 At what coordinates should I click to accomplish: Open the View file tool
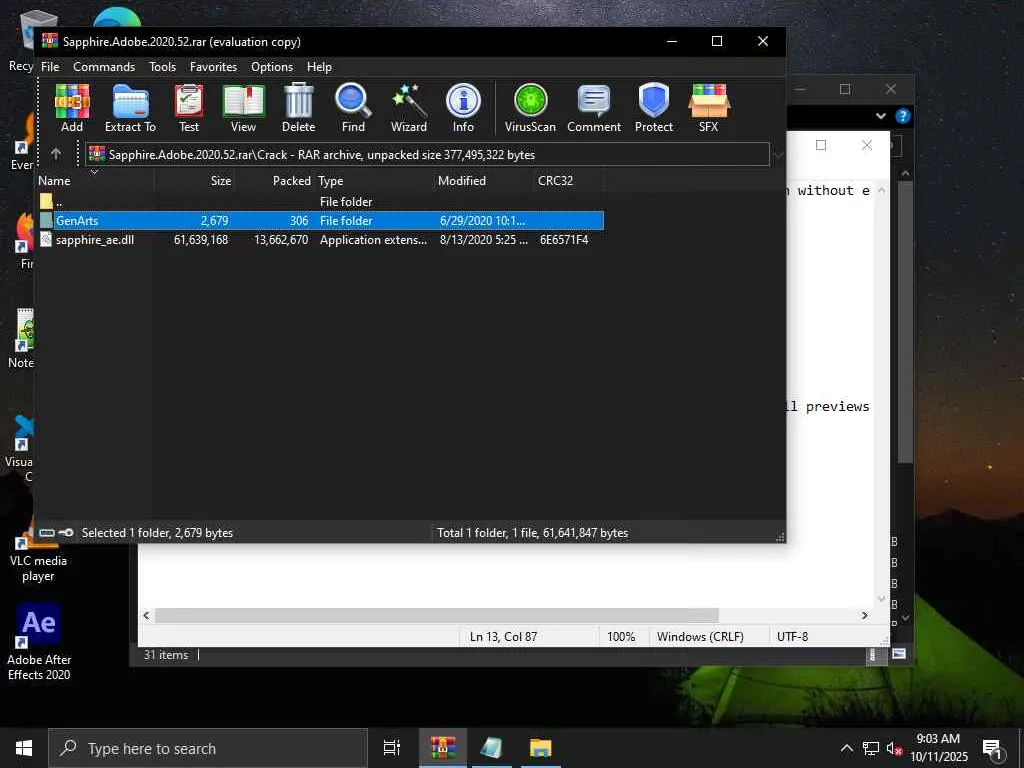click(x=244, y=108)
